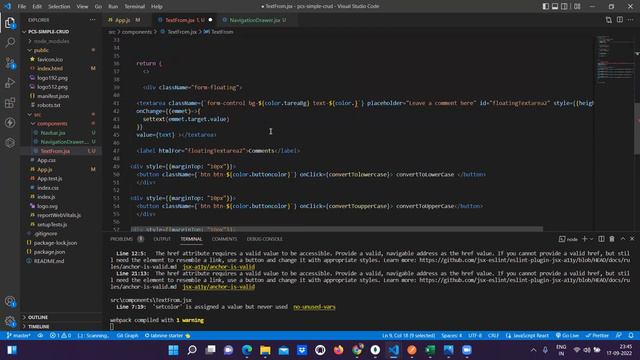Change the Spaces: 4 indentation setting

pyautogui.click(x=451, y=336)
